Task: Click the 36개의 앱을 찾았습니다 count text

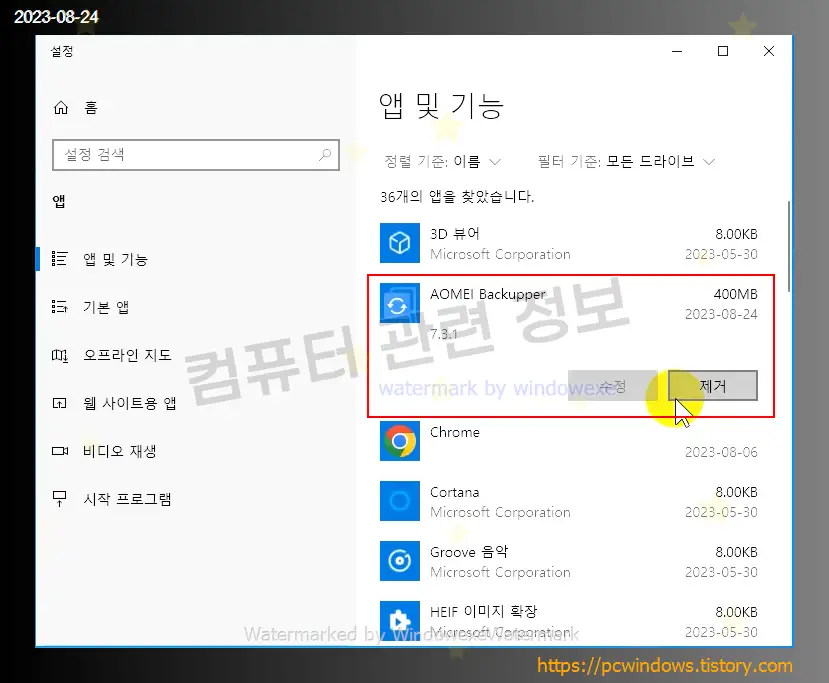Action: point(457,197)
